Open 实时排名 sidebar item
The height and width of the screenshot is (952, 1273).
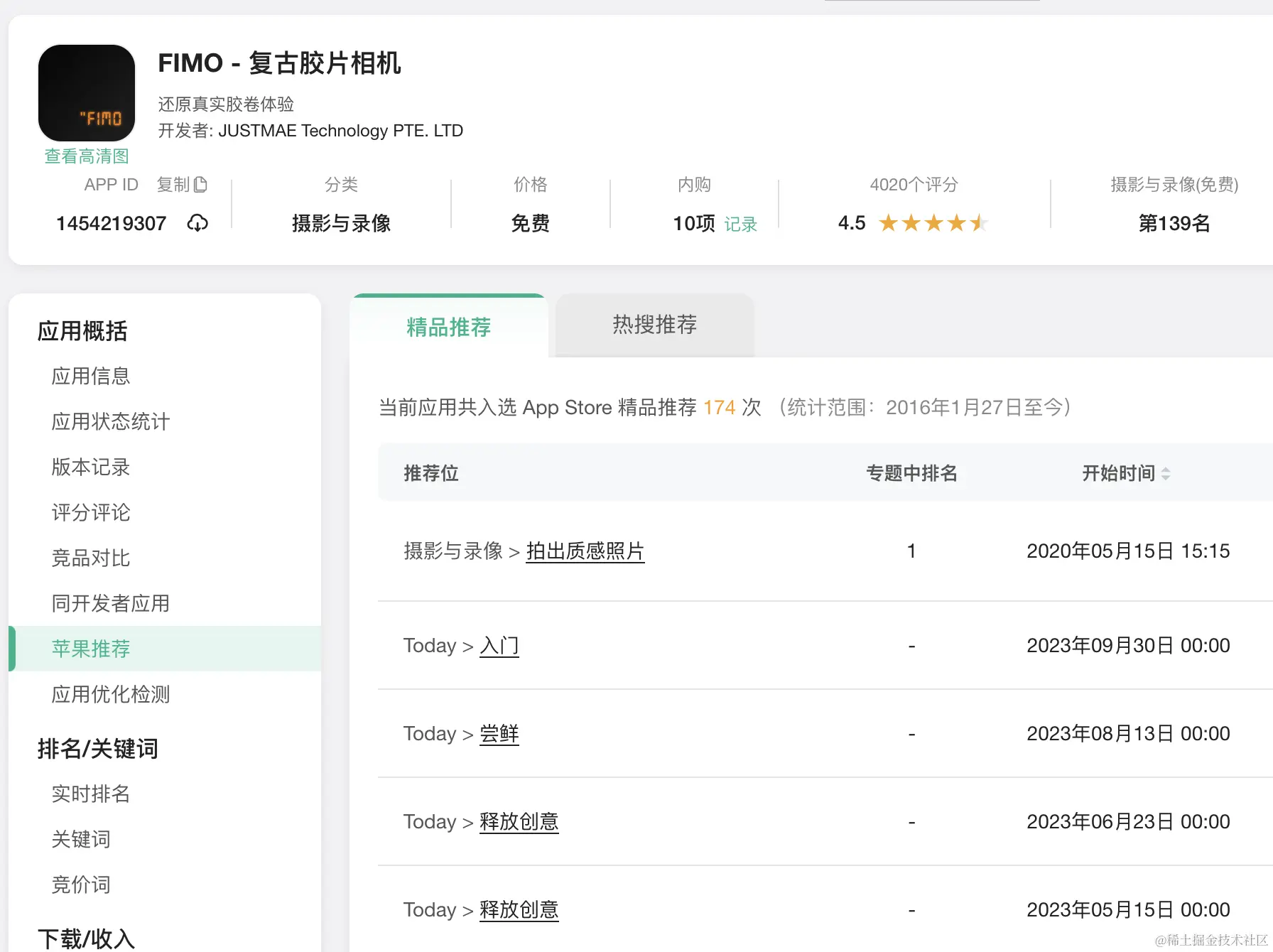[x=91, y=794]
